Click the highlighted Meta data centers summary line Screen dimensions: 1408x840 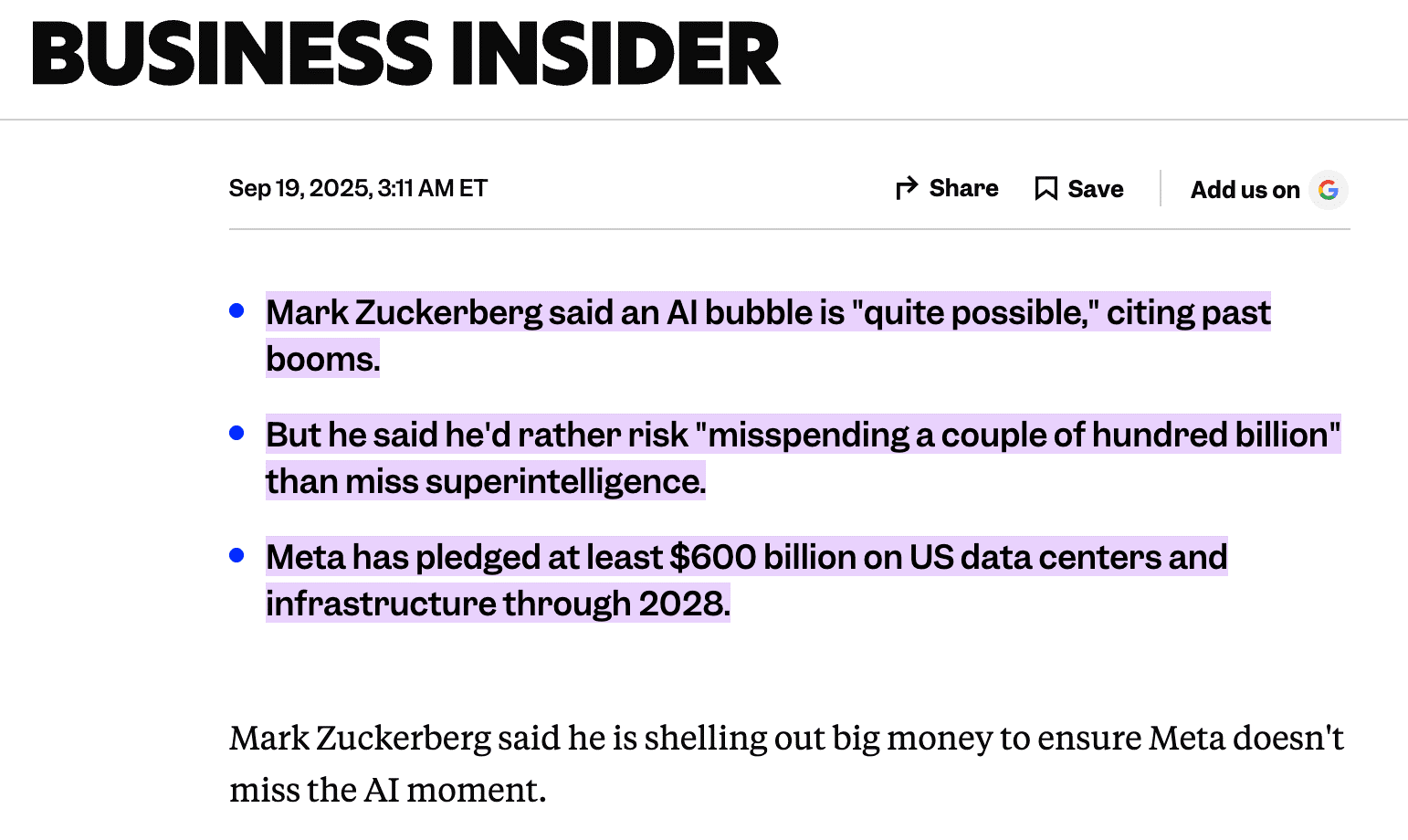[x=746, y=558]
